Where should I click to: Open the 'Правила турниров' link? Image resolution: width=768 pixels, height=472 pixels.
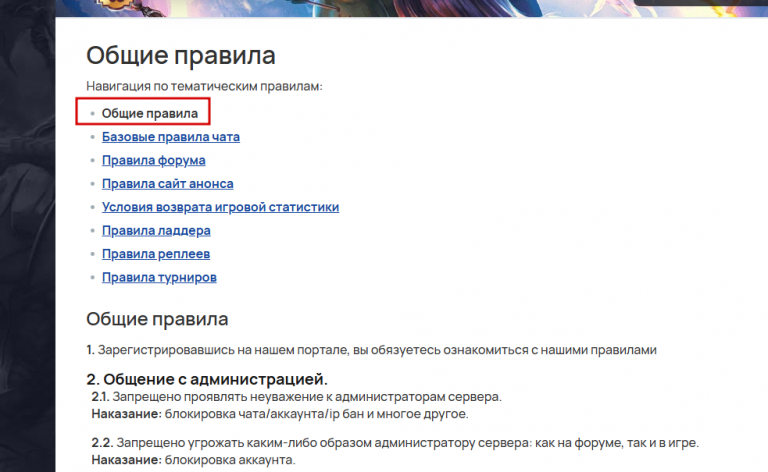click(x=159, y=278)
